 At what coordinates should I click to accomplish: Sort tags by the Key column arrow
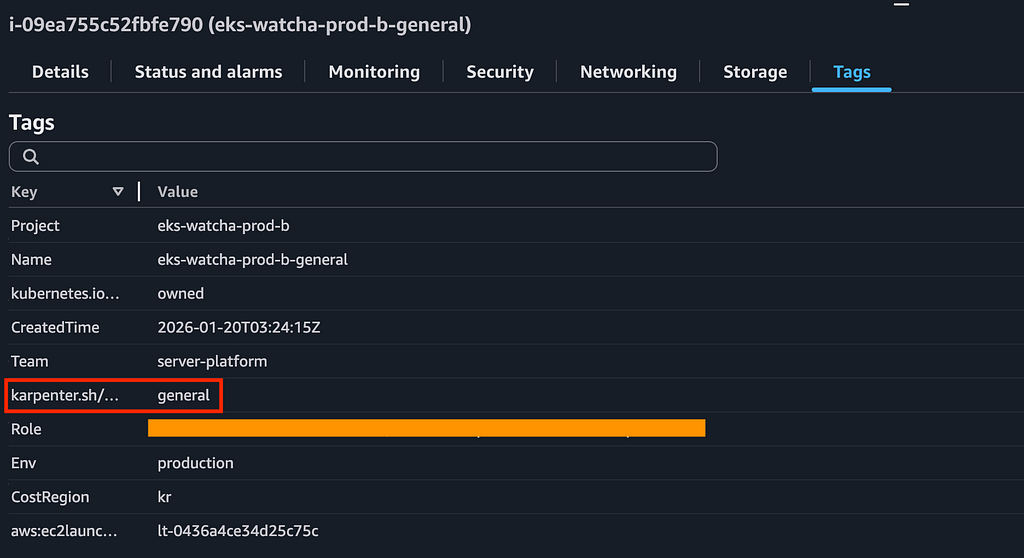(118, 191)
